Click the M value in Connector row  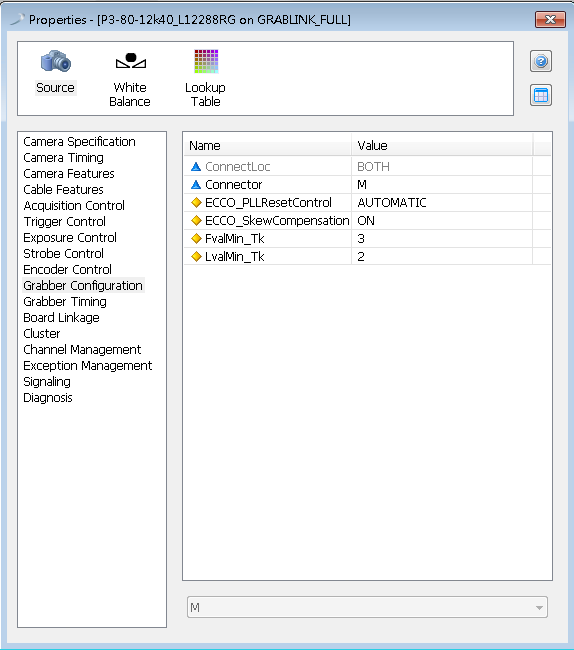[x=362, y=184]
